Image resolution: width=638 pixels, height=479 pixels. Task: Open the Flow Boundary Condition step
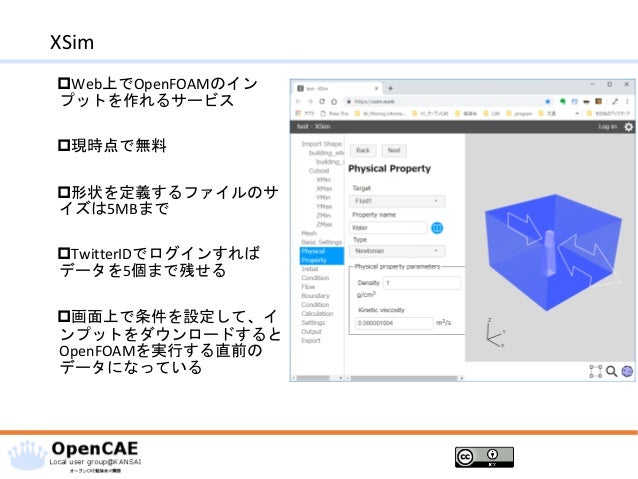click(315, 296)
